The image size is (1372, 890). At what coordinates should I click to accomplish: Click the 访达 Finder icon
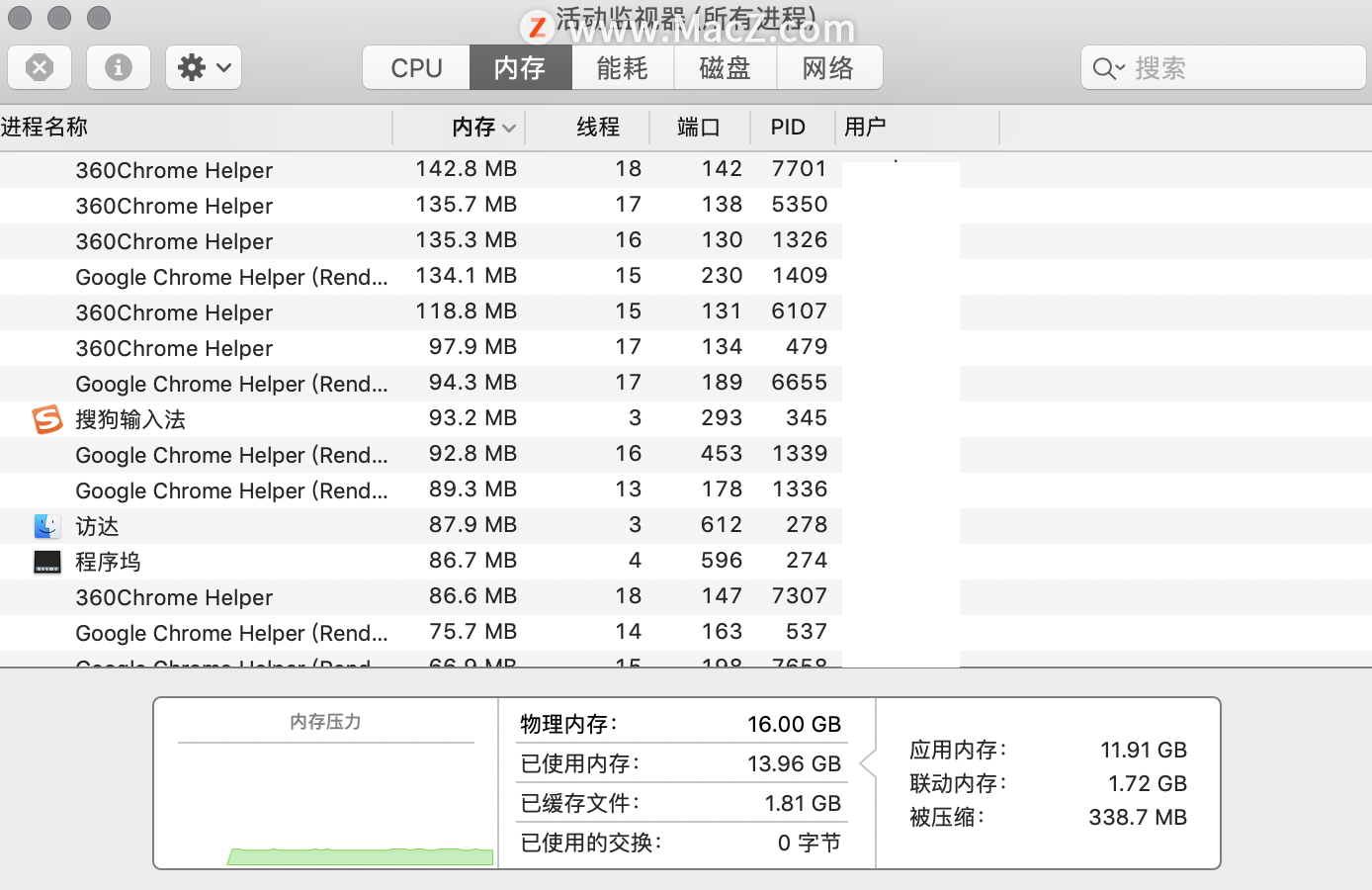46,526
